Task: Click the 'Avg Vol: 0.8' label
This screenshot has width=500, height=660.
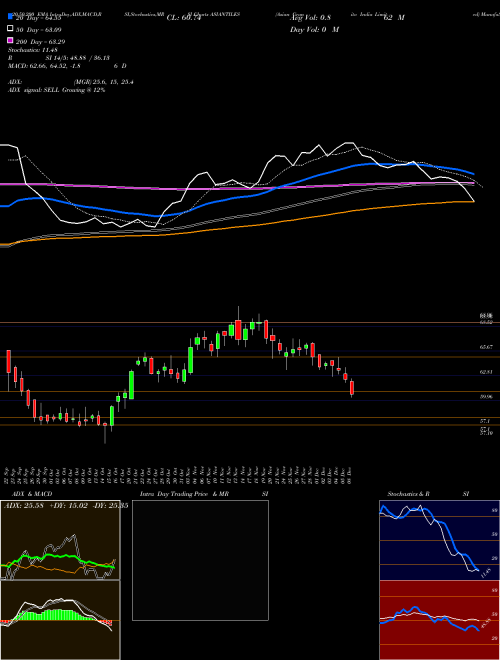Action: (310, 18)
